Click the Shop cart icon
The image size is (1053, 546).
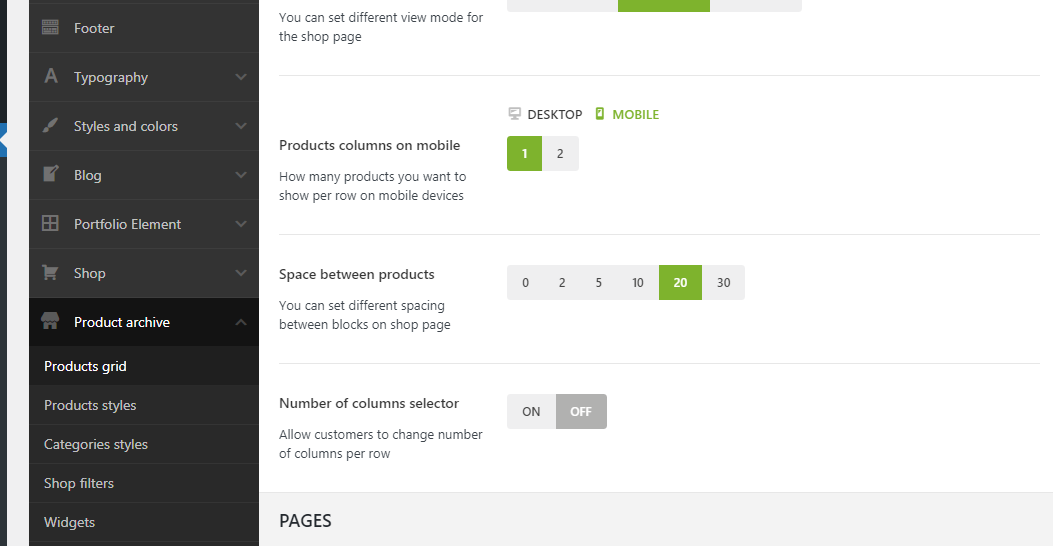(50, 273)
